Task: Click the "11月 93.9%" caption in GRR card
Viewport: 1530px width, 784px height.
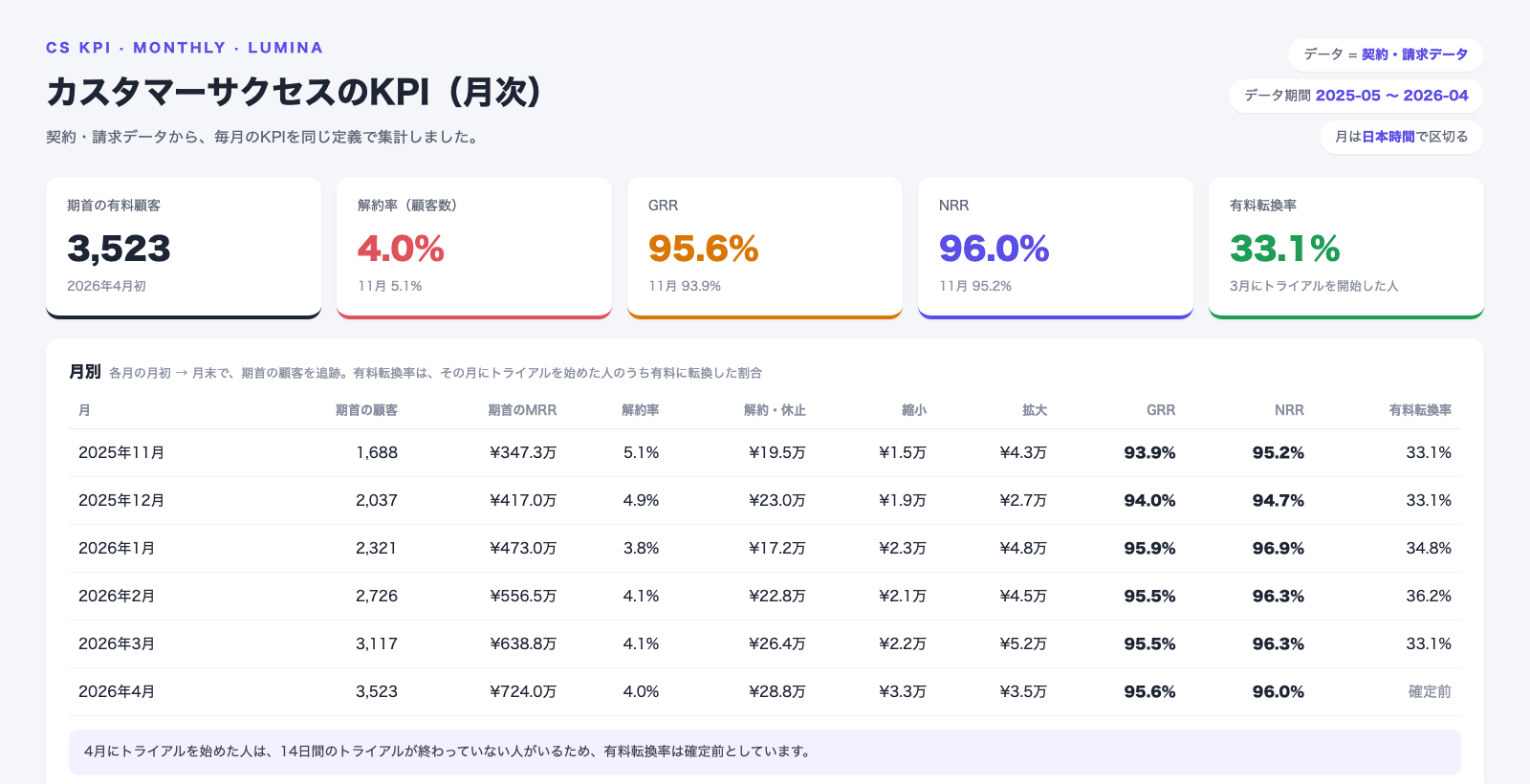Action: pyautogui.click(x=685, y=286)
